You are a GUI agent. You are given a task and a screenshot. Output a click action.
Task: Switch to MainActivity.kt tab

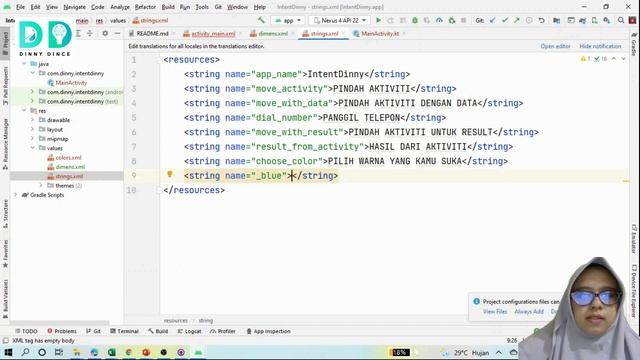tap(380, 33)
